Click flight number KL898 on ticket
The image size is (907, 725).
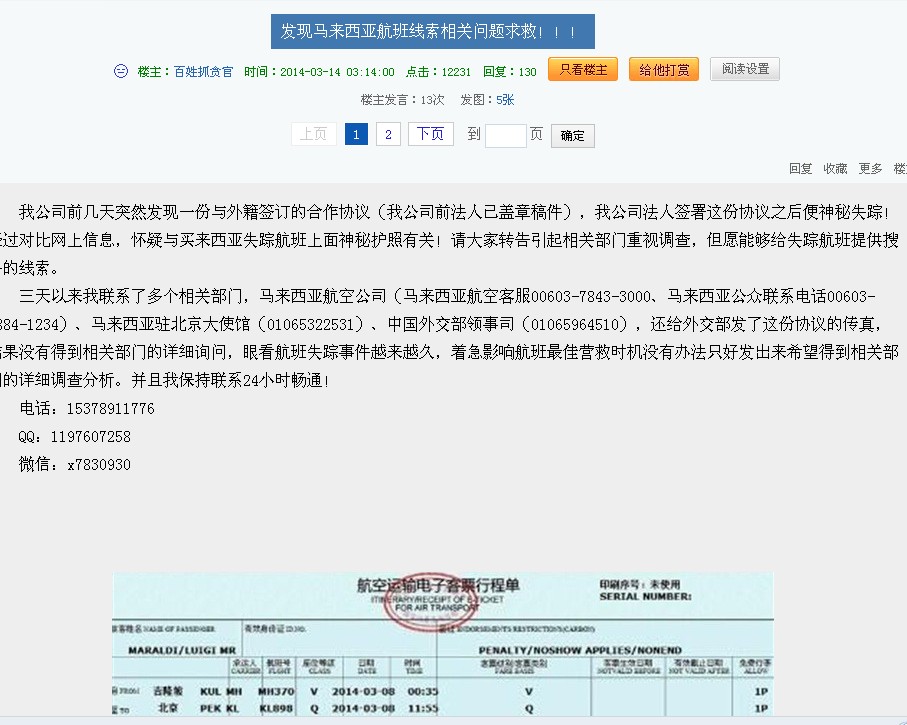click(x=276, y=708)
